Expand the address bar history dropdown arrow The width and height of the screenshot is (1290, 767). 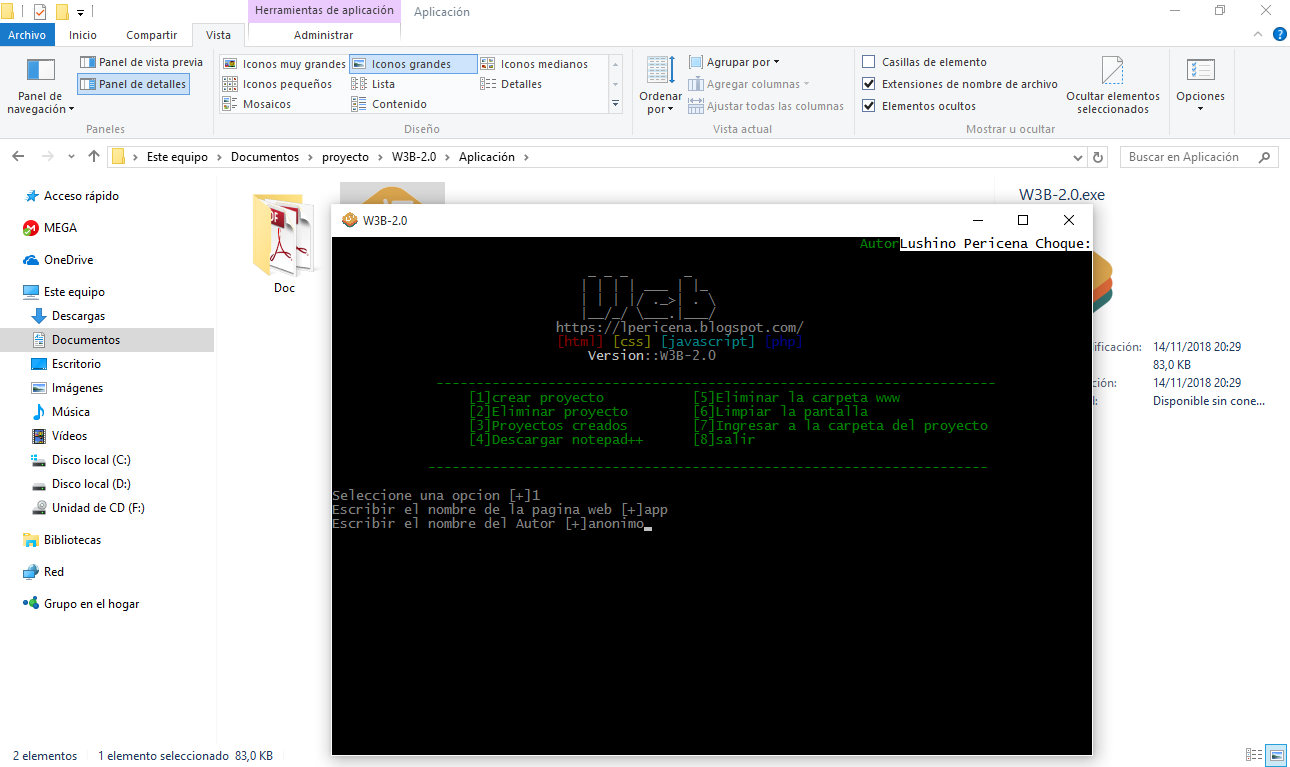[1077, 157]
